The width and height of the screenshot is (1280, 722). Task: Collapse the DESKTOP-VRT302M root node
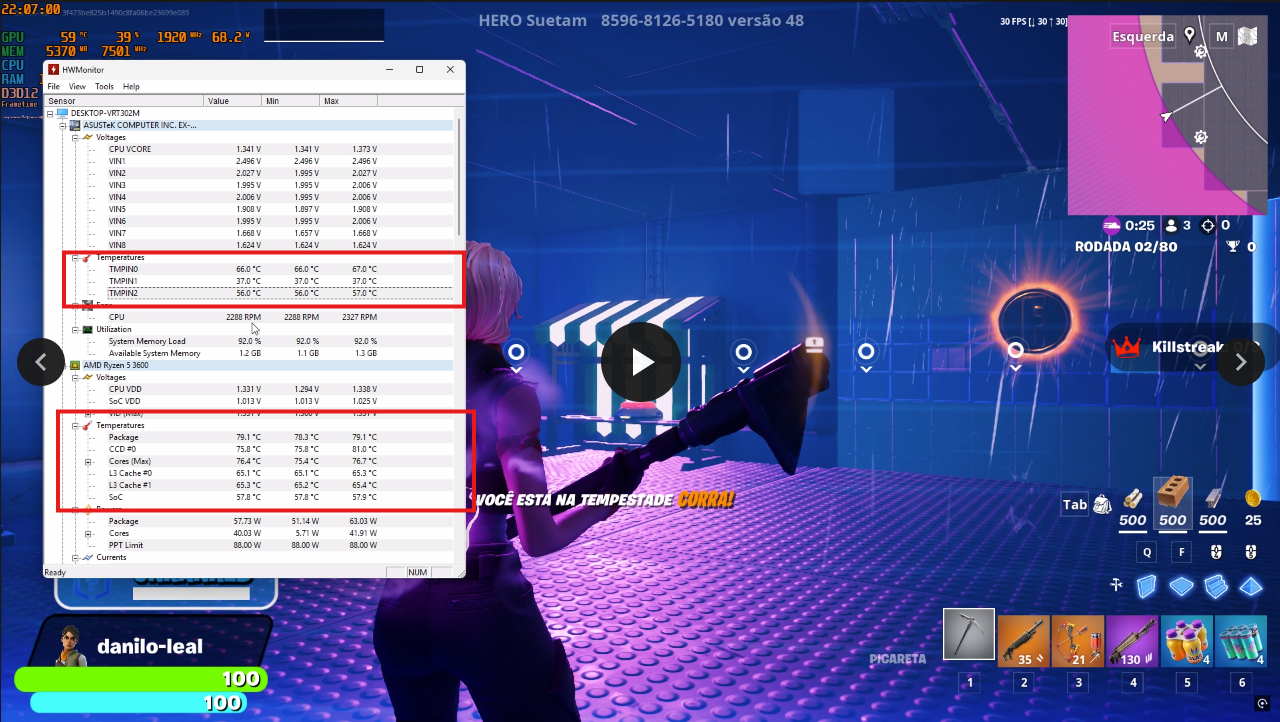(51, 113)
